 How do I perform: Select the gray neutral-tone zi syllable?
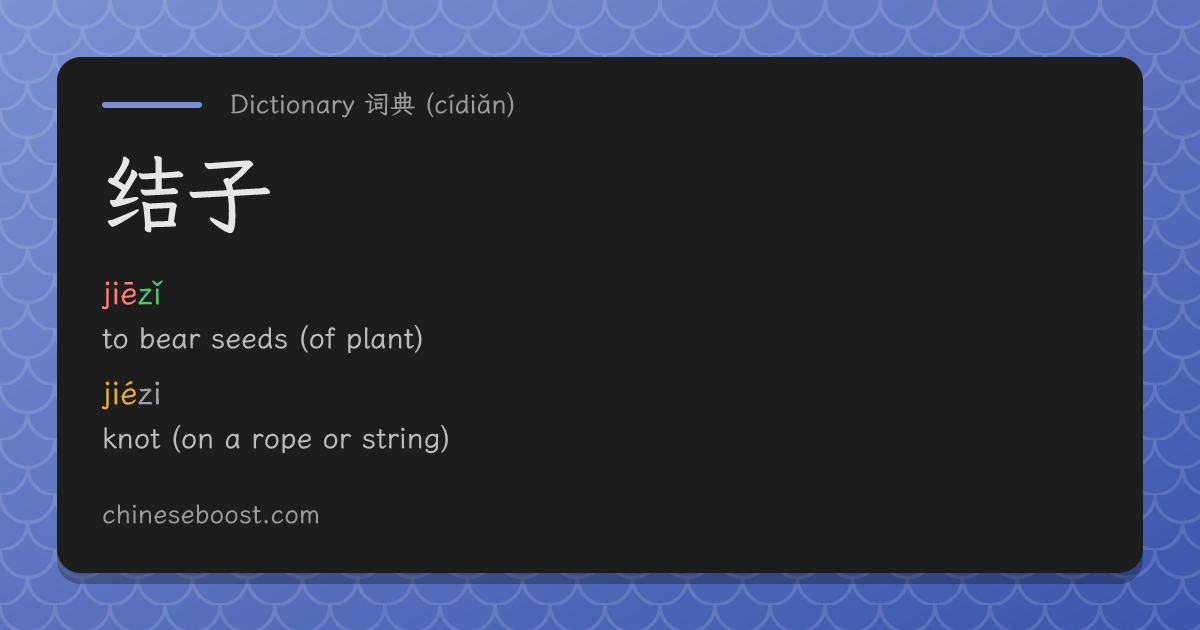[x=149, y=395]
